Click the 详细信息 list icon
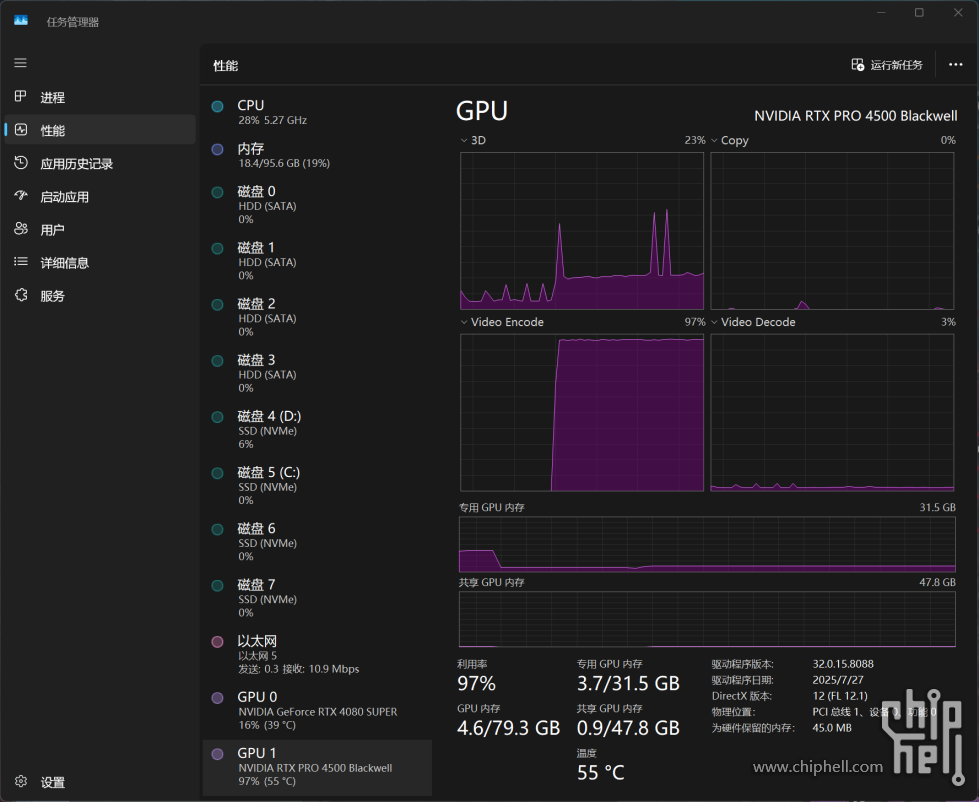This screenshot has height=802, width=979. point(21,262)
